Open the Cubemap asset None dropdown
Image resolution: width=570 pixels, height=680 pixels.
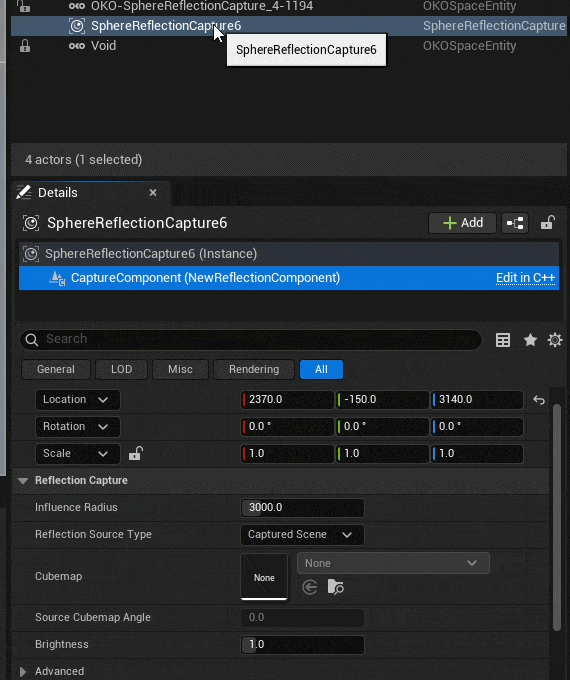coord(393,563)
